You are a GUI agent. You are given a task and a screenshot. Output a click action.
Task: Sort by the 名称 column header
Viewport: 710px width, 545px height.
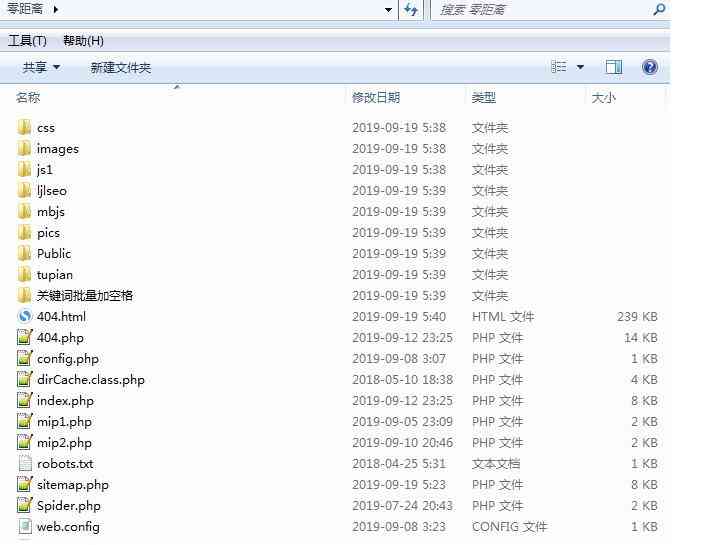coord(28,97)
